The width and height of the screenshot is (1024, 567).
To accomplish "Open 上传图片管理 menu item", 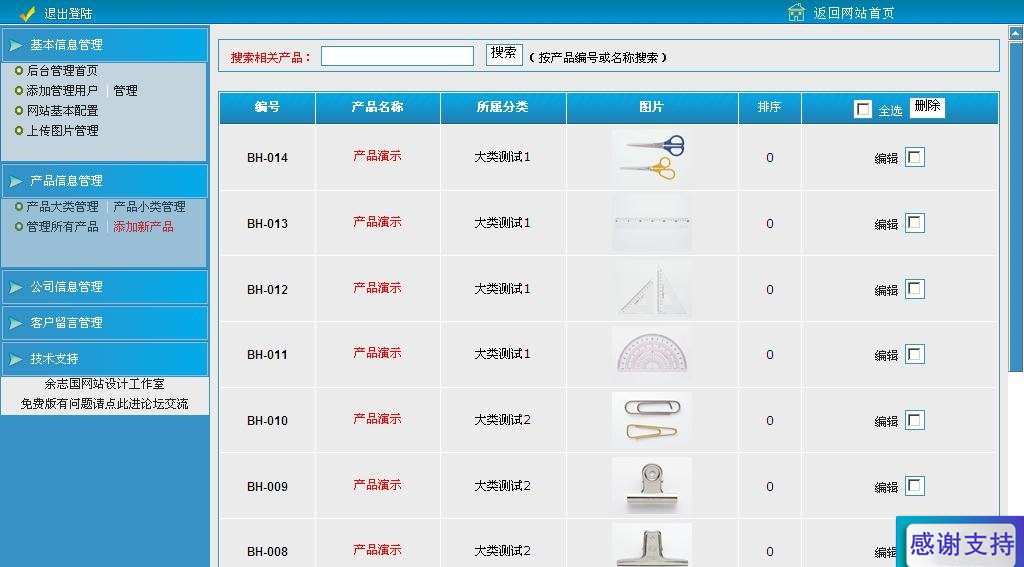I will click(x=62, y=131).
